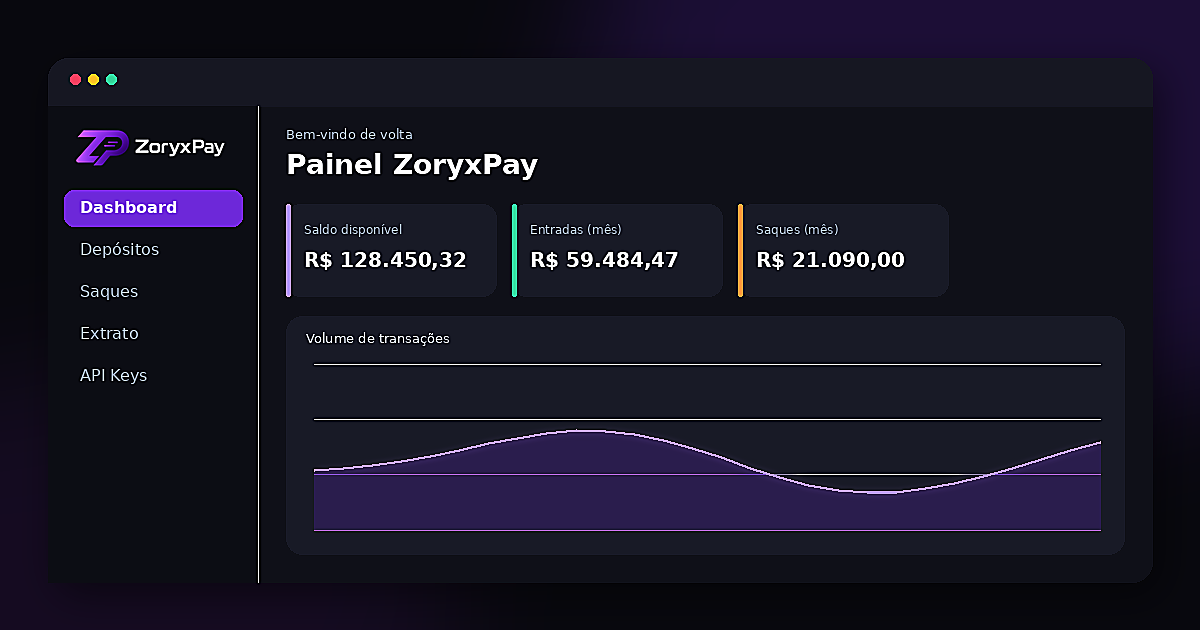Click the yellow minimize window dot
The width and height of the screenshot is (1200, 630).
[93, 80]
